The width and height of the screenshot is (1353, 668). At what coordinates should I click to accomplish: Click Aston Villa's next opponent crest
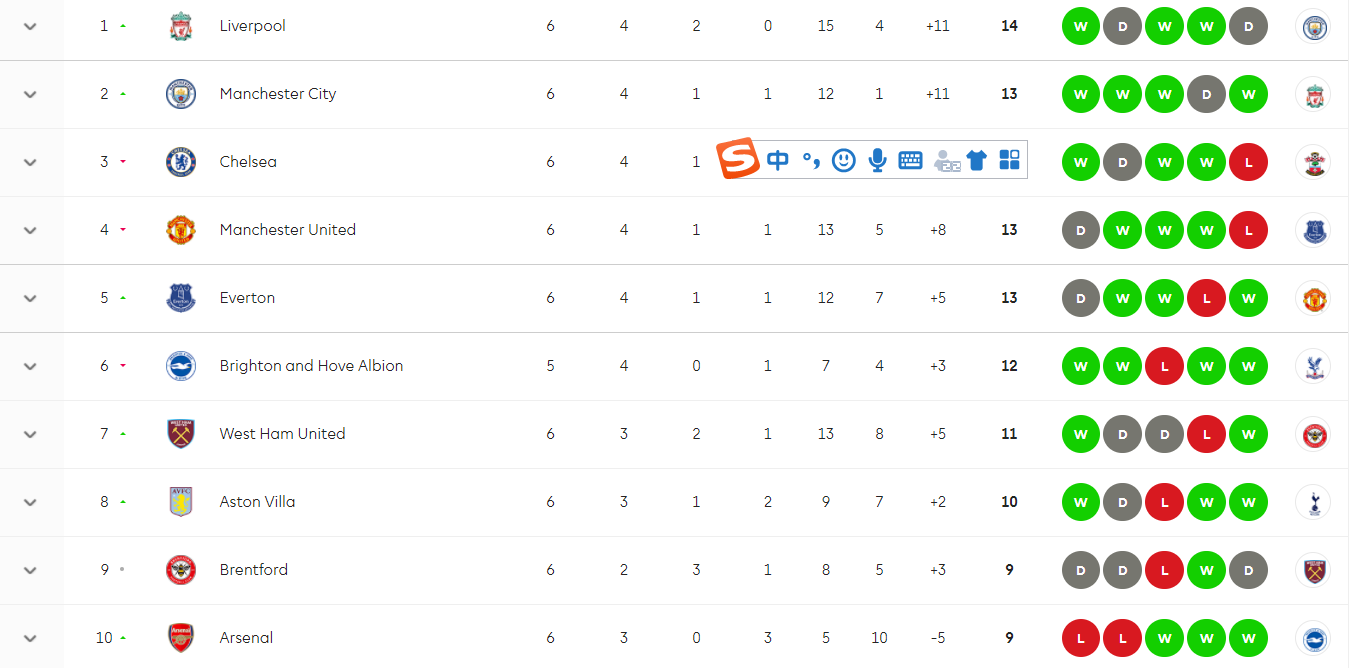coord(1312,502)
